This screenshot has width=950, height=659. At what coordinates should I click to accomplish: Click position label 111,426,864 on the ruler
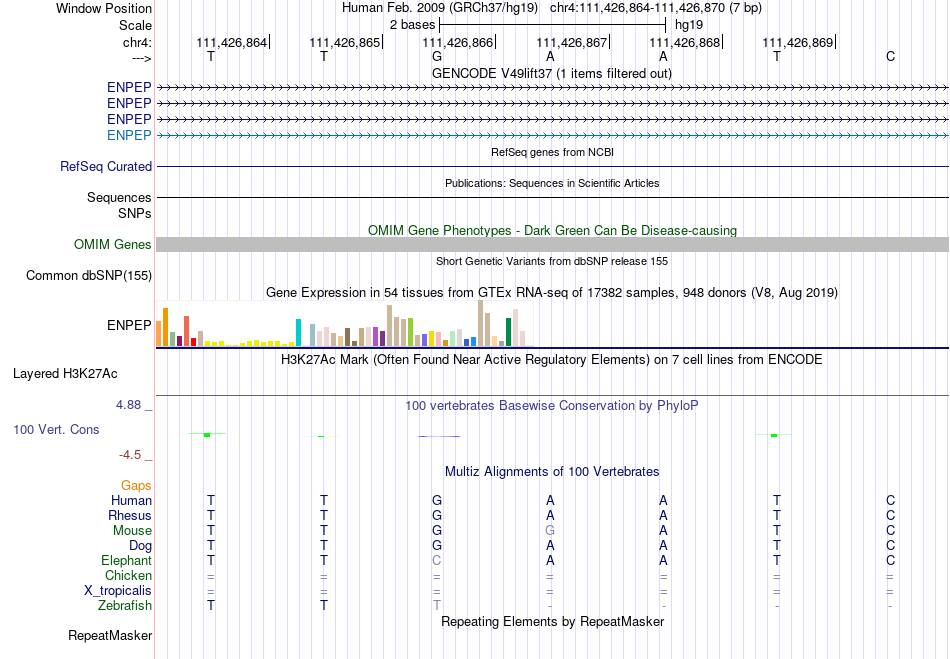[x=231, y=42]
